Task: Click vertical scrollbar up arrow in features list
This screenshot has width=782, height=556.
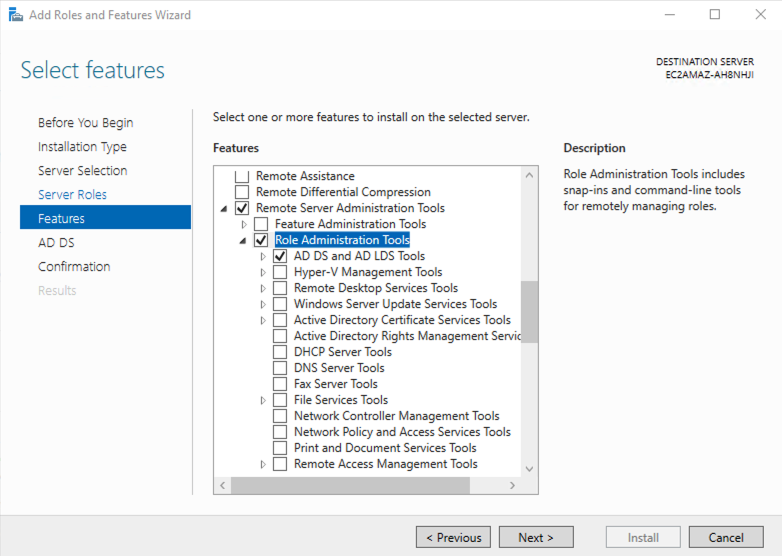Action: click(x=529, y=175)
